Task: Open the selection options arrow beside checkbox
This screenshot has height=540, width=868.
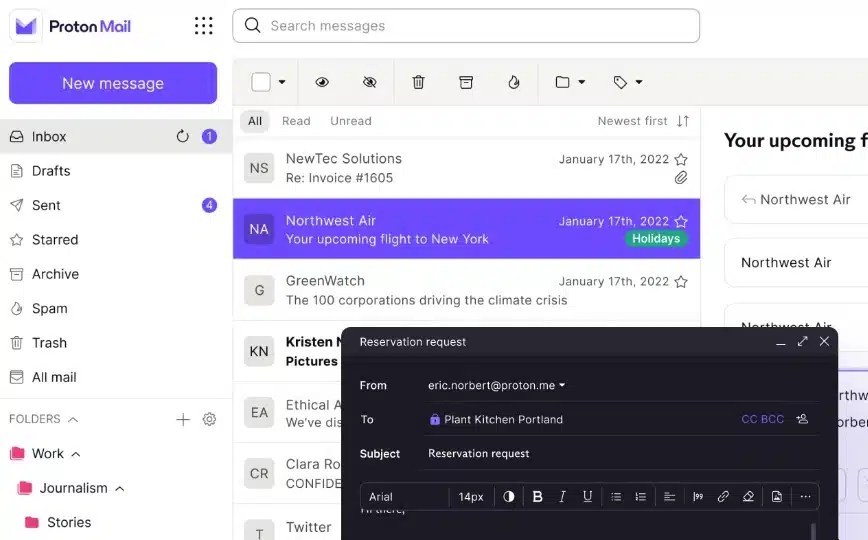Action: 282,82
